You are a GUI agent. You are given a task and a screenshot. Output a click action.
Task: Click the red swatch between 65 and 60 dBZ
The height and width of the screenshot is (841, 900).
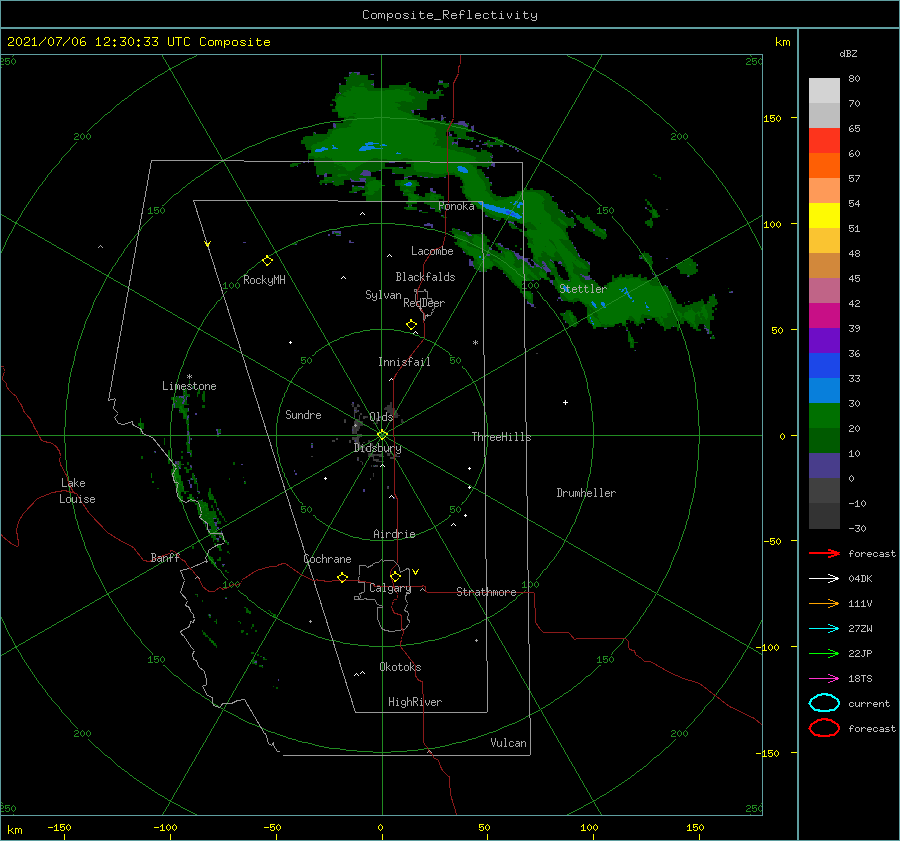click(824, 141)
